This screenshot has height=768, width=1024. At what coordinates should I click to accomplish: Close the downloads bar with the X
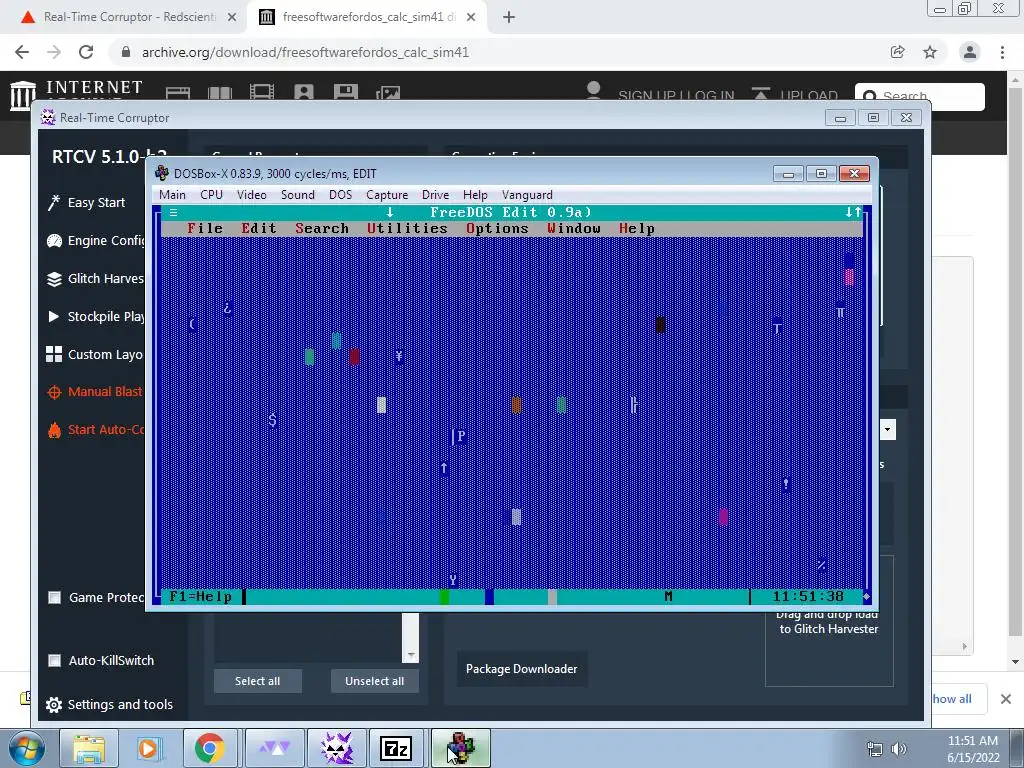pos(1006,699)
